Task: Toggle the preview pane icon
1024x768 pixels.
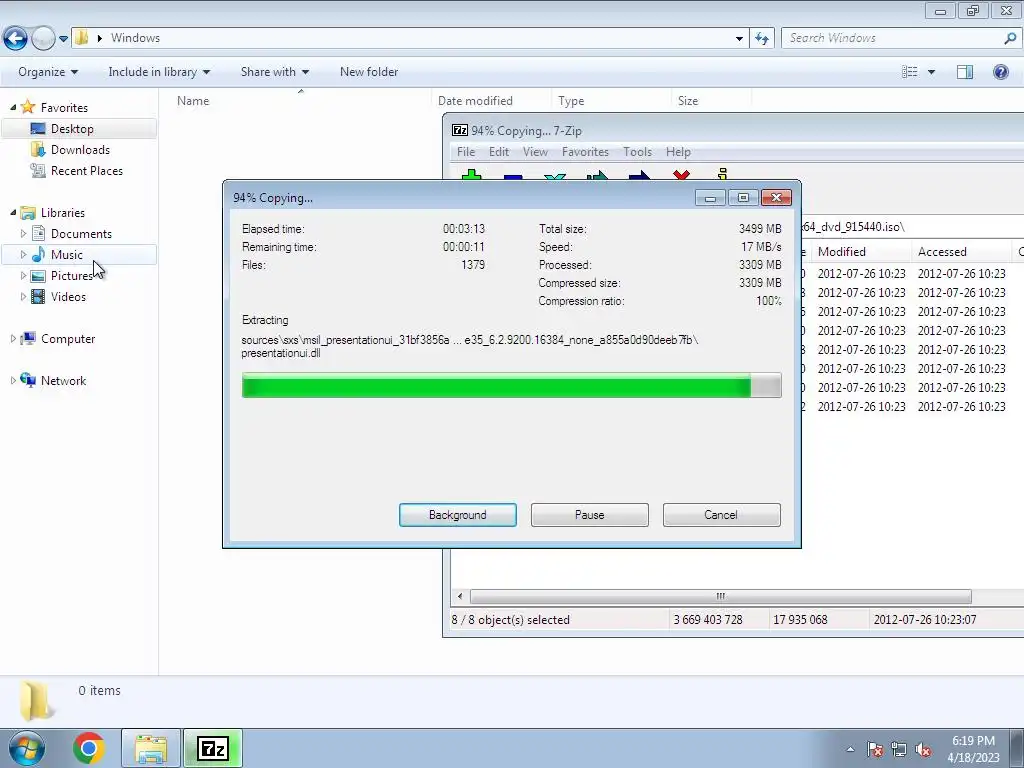Action: (x=965, y=72)
